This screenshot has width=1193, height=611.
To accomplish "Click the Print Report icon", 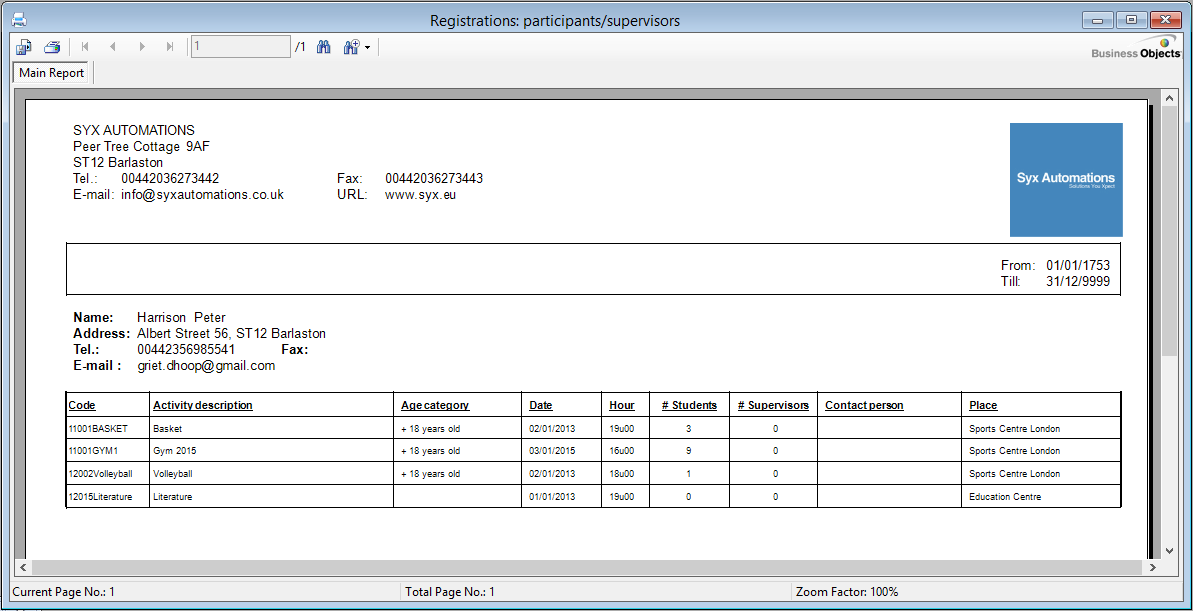I will (52, 47).
